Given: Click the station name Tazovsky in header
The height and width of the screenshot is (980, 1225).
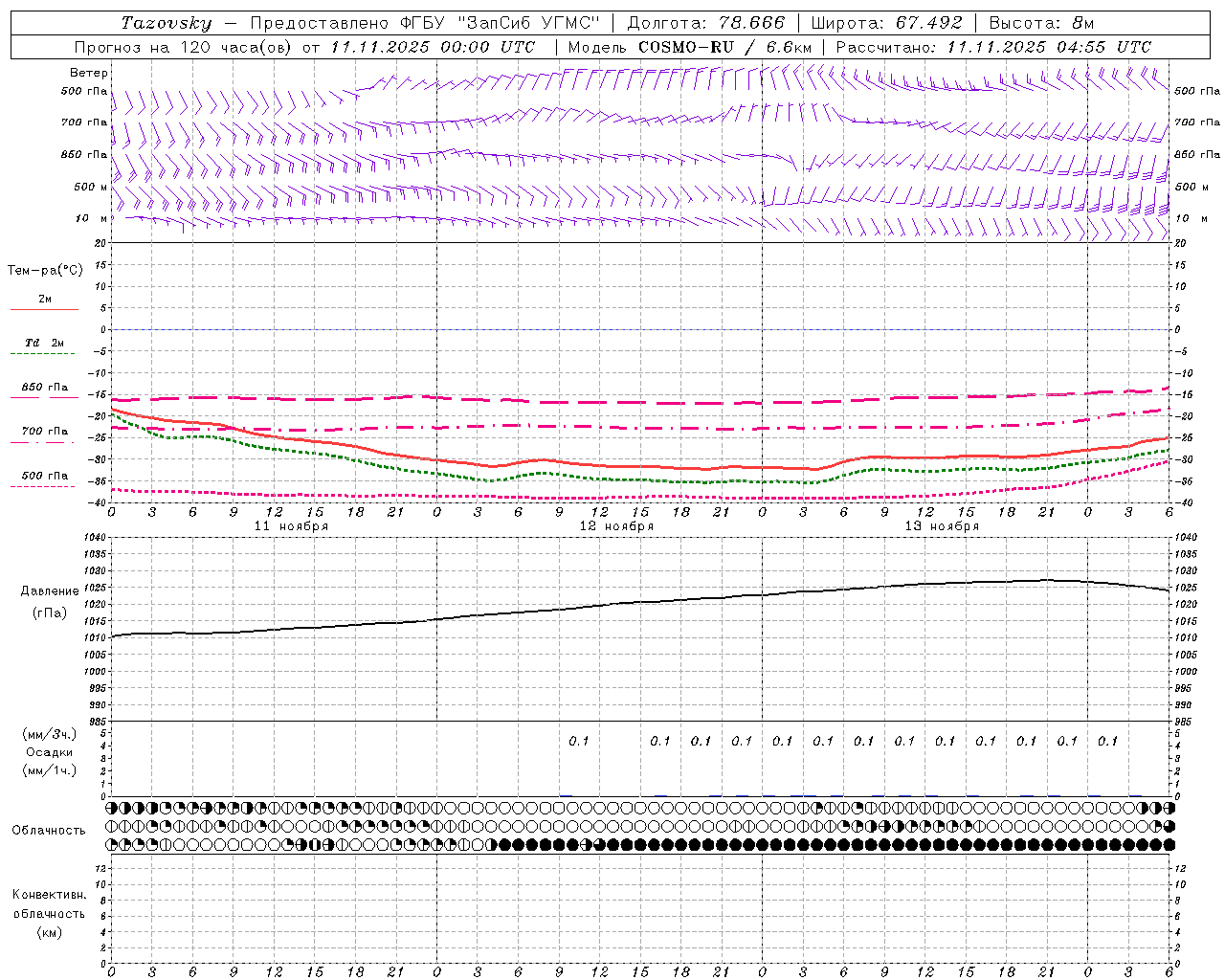Looking at the screenshot, I should (166, 23).
